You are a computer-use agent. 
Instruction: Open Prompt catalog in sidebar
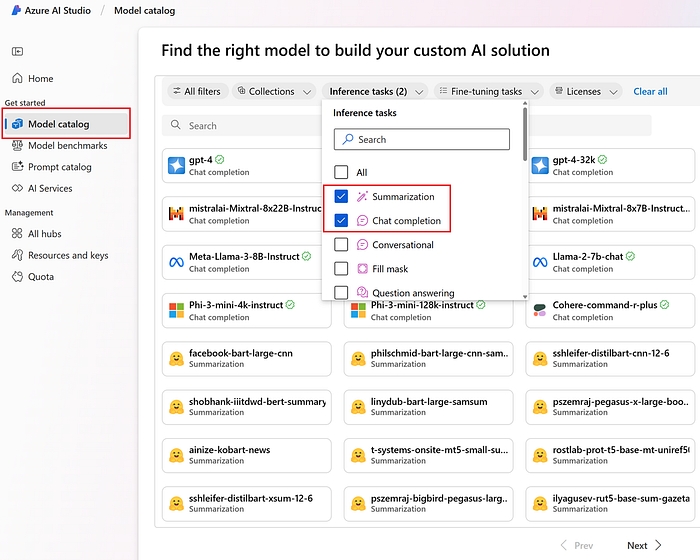point(59,167)
